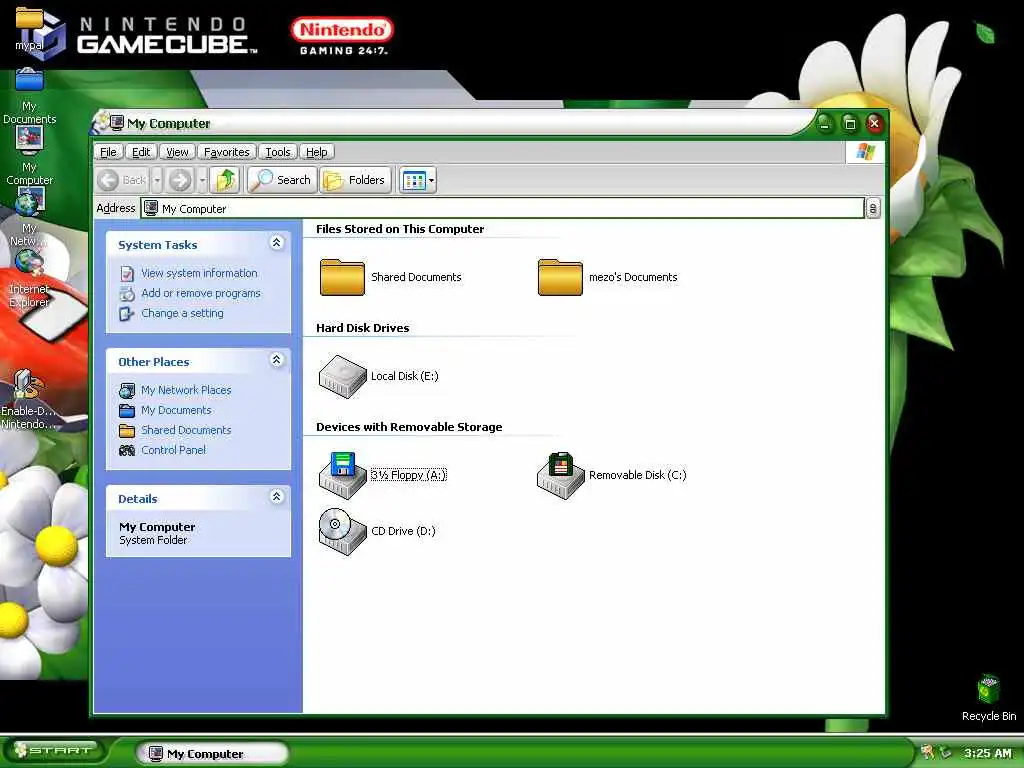Go to My Documents in Other Places
Viewport: 1024px width, 768px height.
click(176, 410)
